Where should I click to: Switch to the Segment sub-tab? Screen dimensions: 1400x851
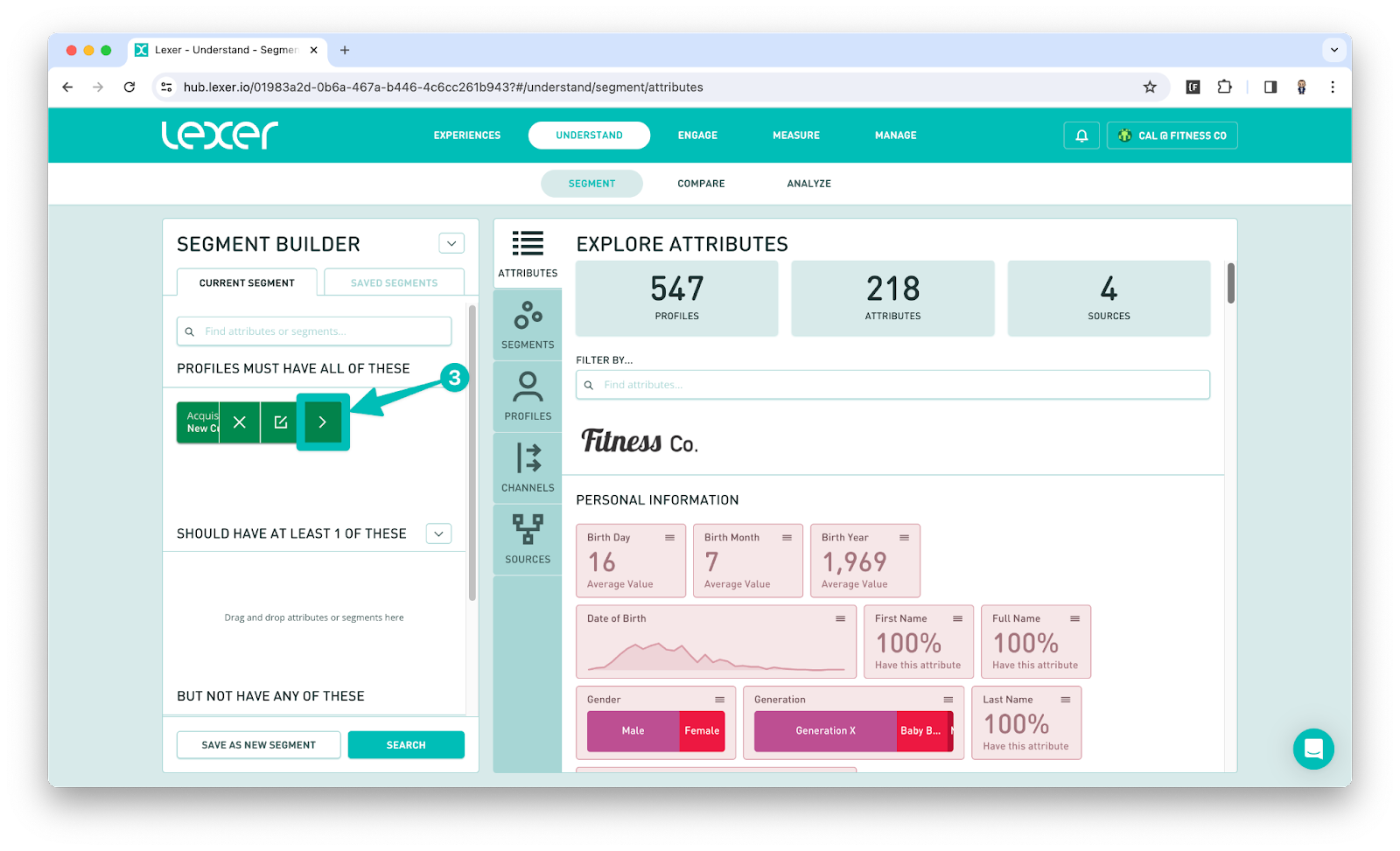tap(591, 184)
